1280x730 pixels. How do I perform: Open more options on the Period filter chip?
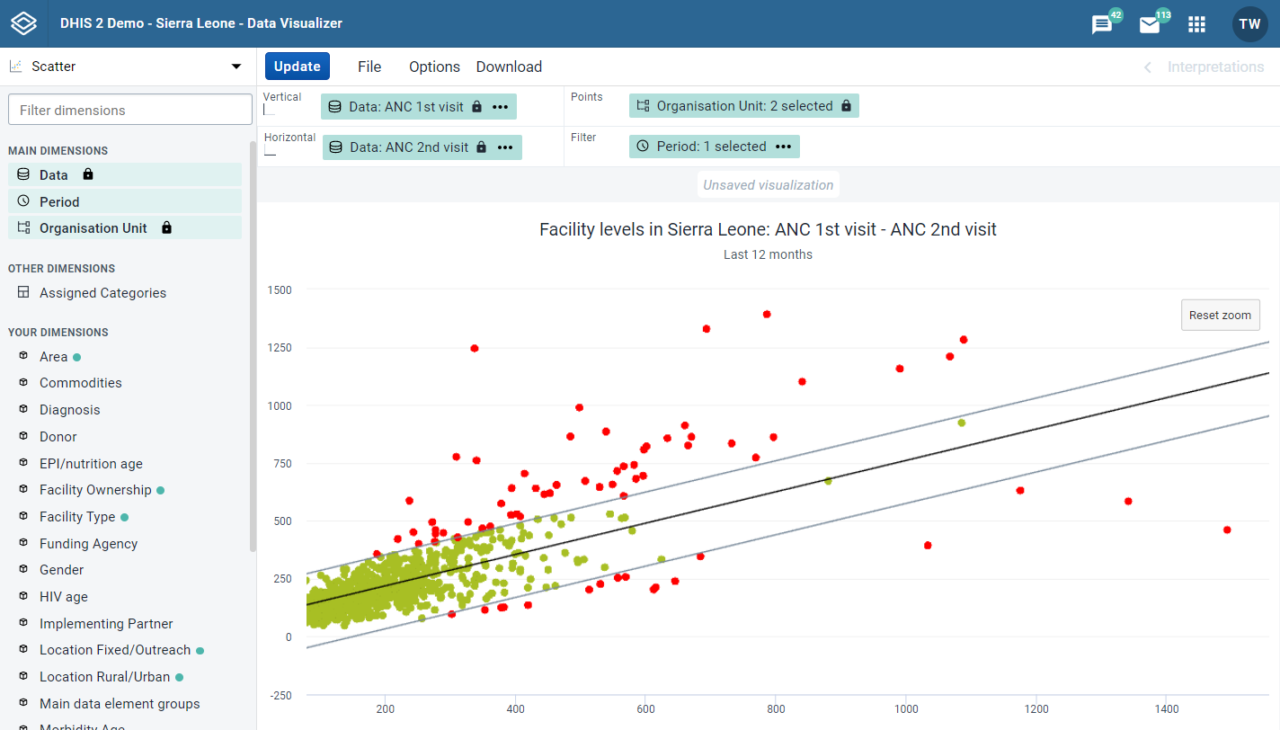(786, 146)
